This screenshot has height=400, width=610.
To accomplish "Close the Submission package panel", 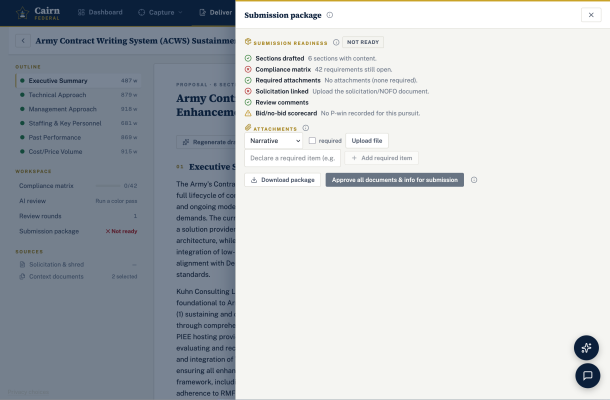I will (x=591, y=15).
